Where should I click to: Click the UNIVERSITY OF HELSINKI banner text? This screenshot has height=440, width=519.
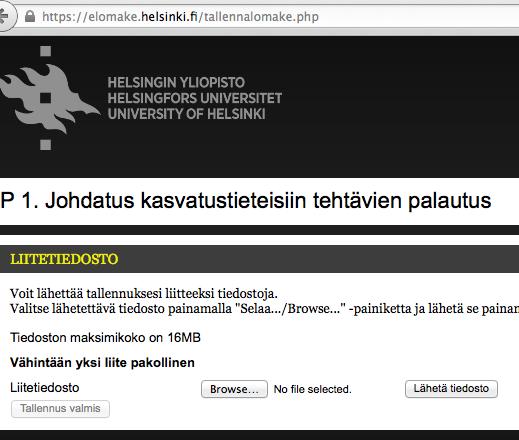click(186, 114)
